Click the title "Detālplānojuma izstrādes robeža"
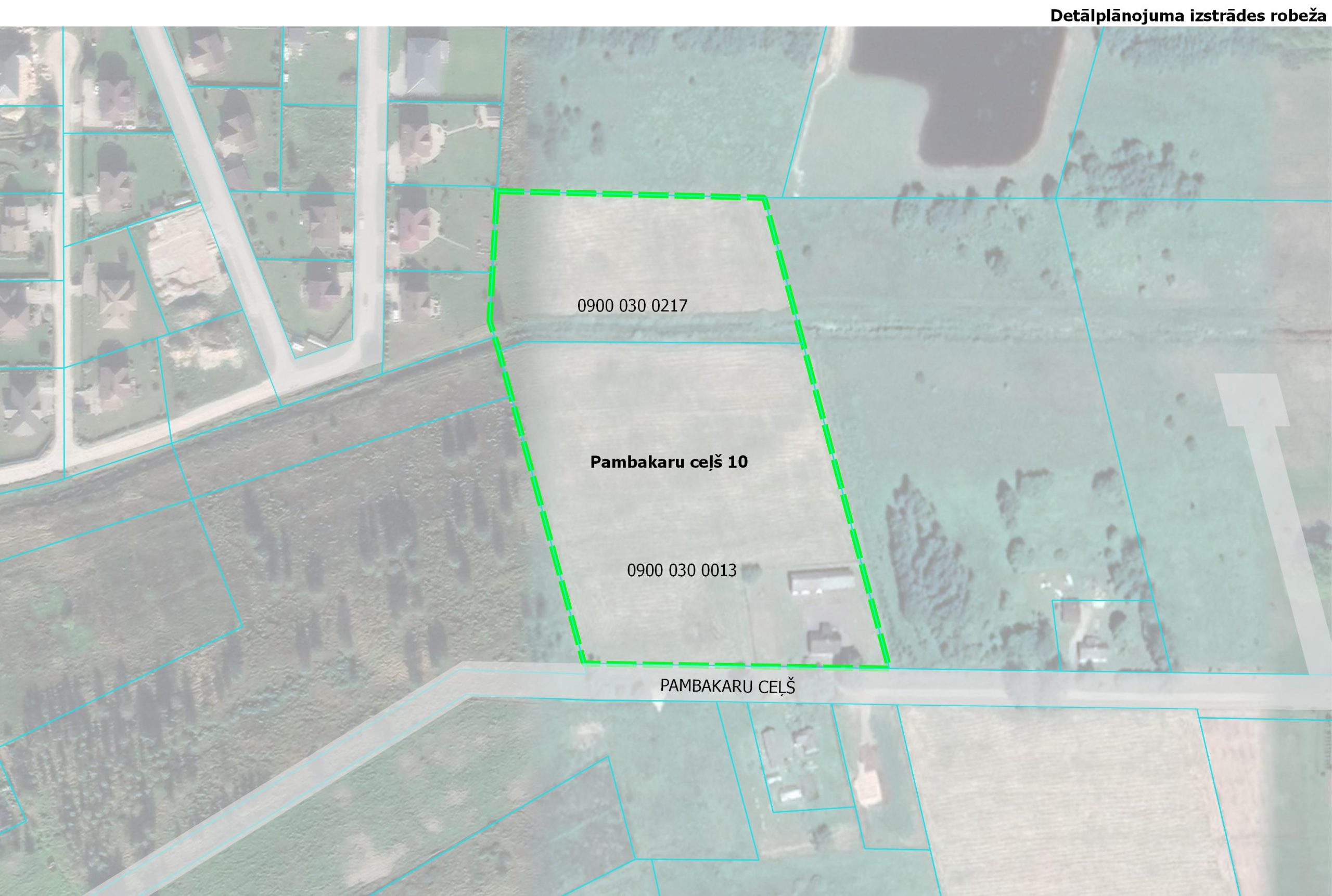1332x896 pixels. (1188, 16)
